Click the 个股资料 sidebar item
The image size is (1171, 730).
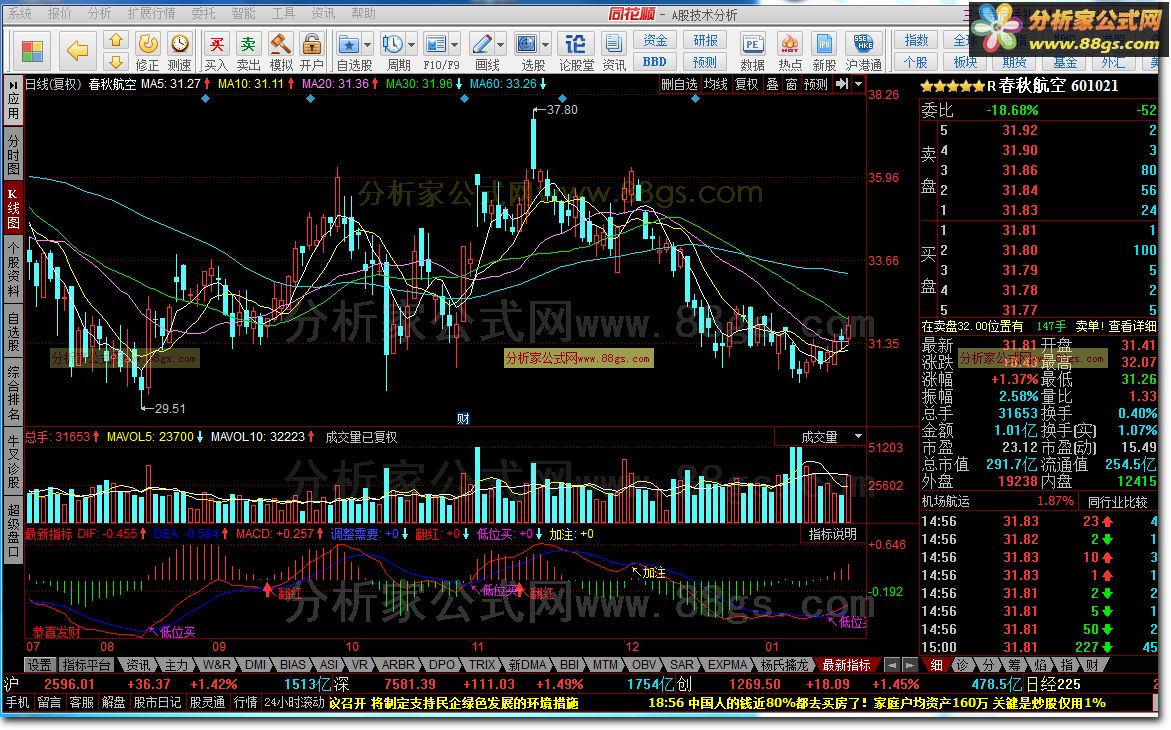tap(13, 269)
